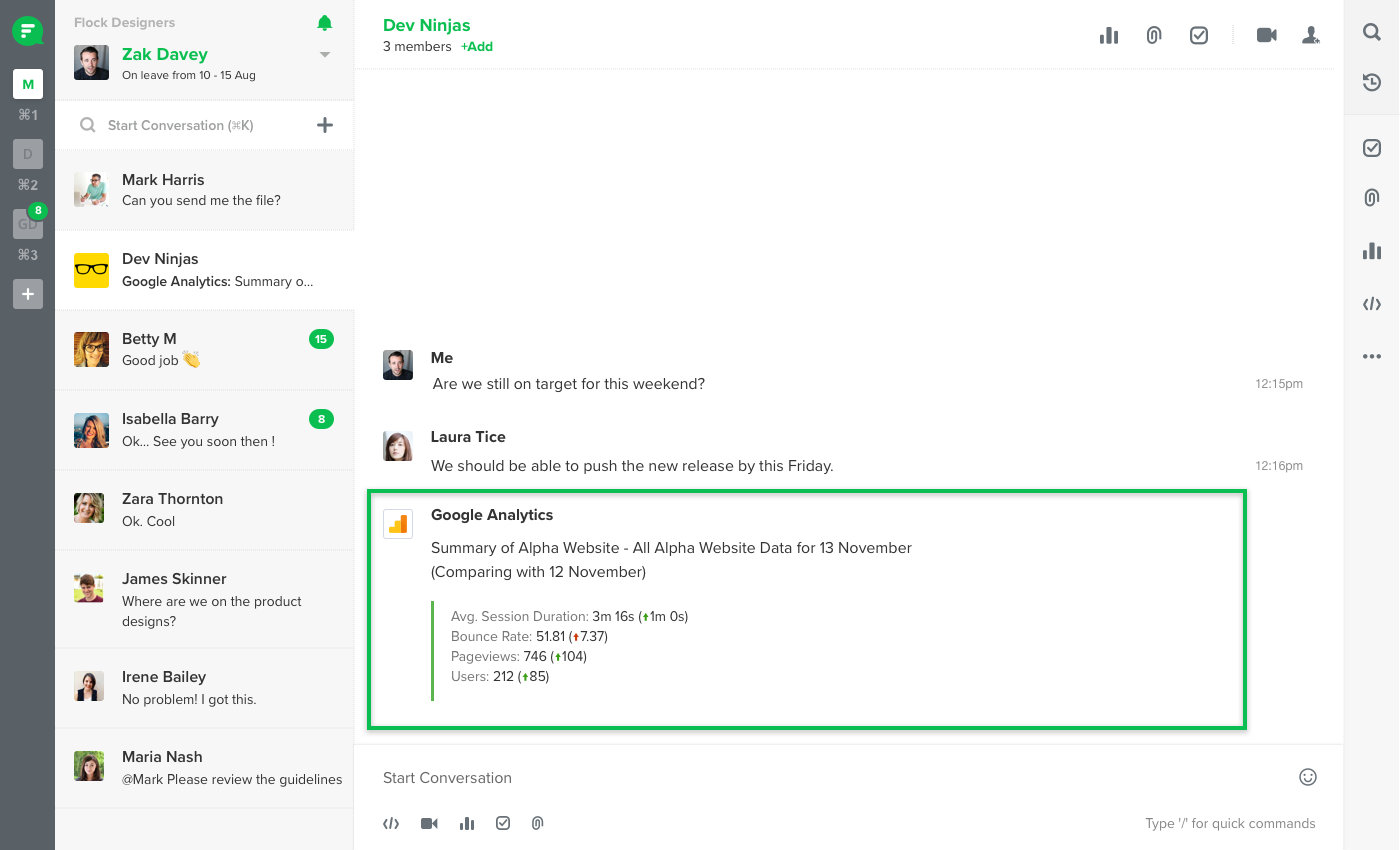Click the Google Analytics app icon
This screenshot has height=850, width=1400.
point(398,524)
